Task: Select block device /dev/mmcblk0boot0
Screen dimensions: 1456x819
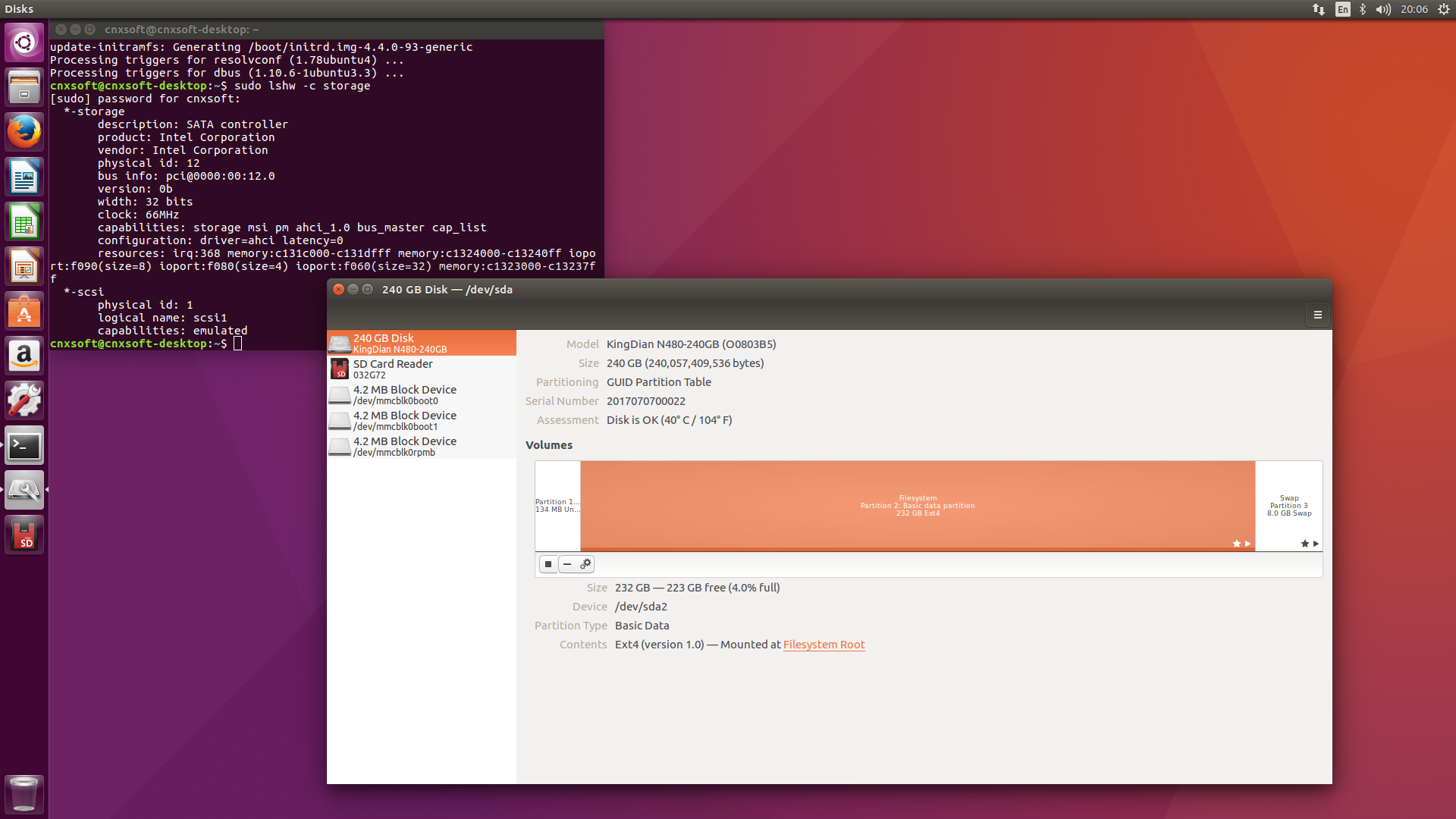Action: click(422, 394)
